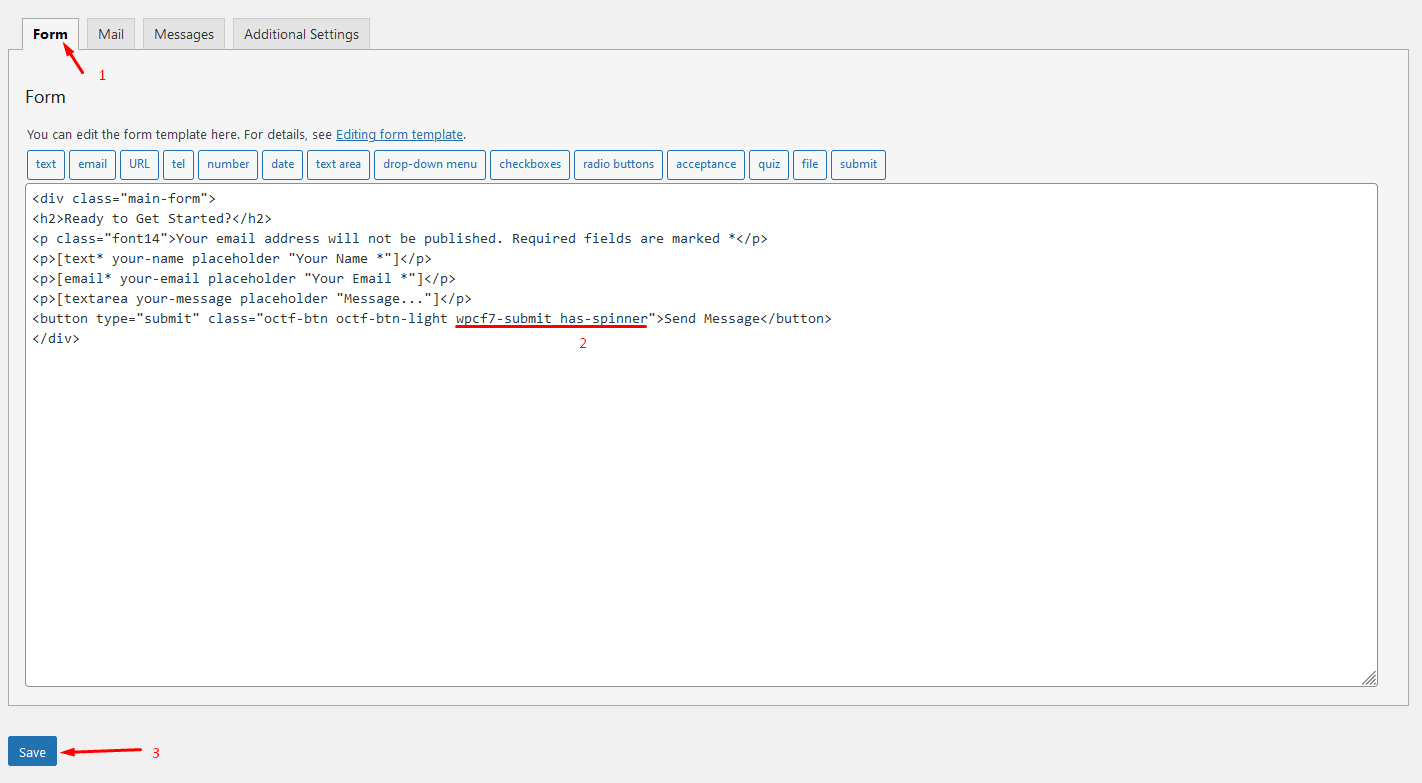Open the Messages tab

(184, 34)
